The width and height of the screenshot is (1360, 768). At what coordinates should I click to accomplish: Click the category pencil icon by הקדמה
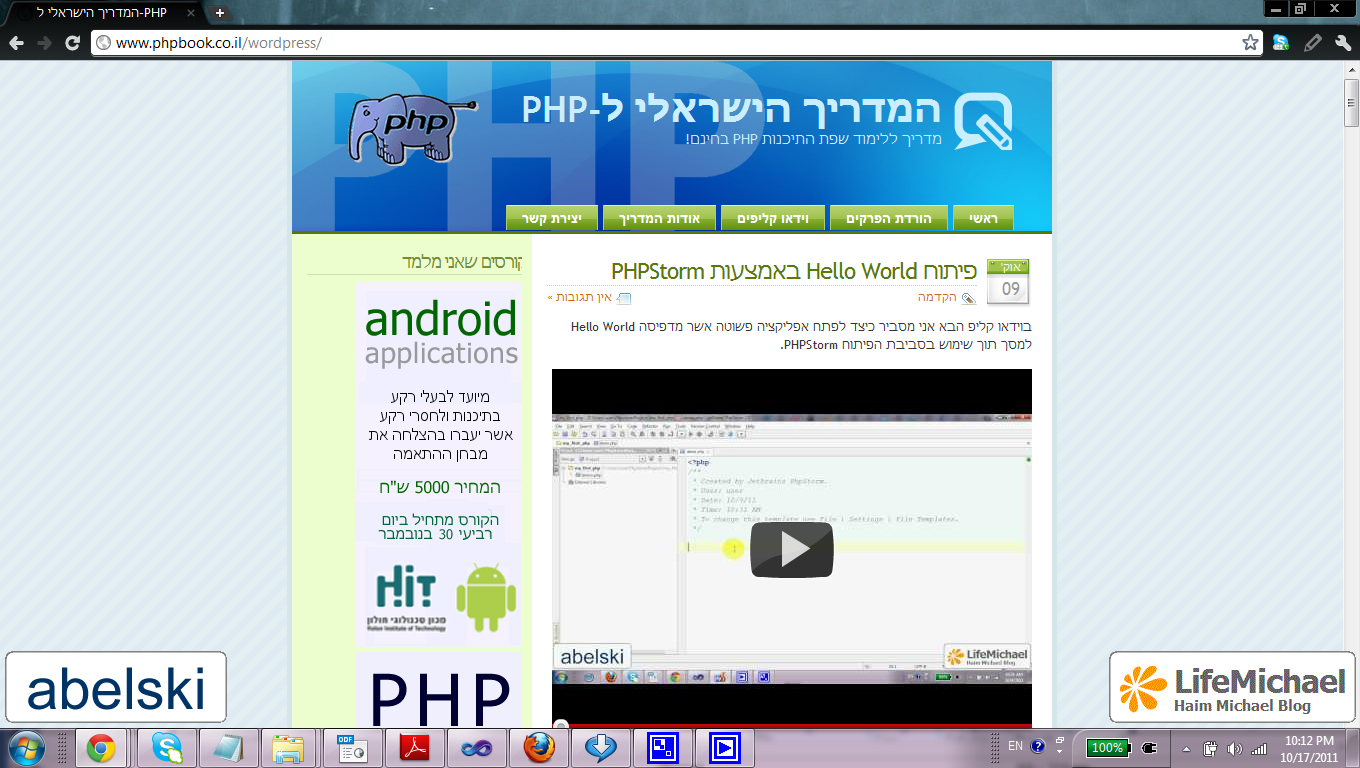967,298
